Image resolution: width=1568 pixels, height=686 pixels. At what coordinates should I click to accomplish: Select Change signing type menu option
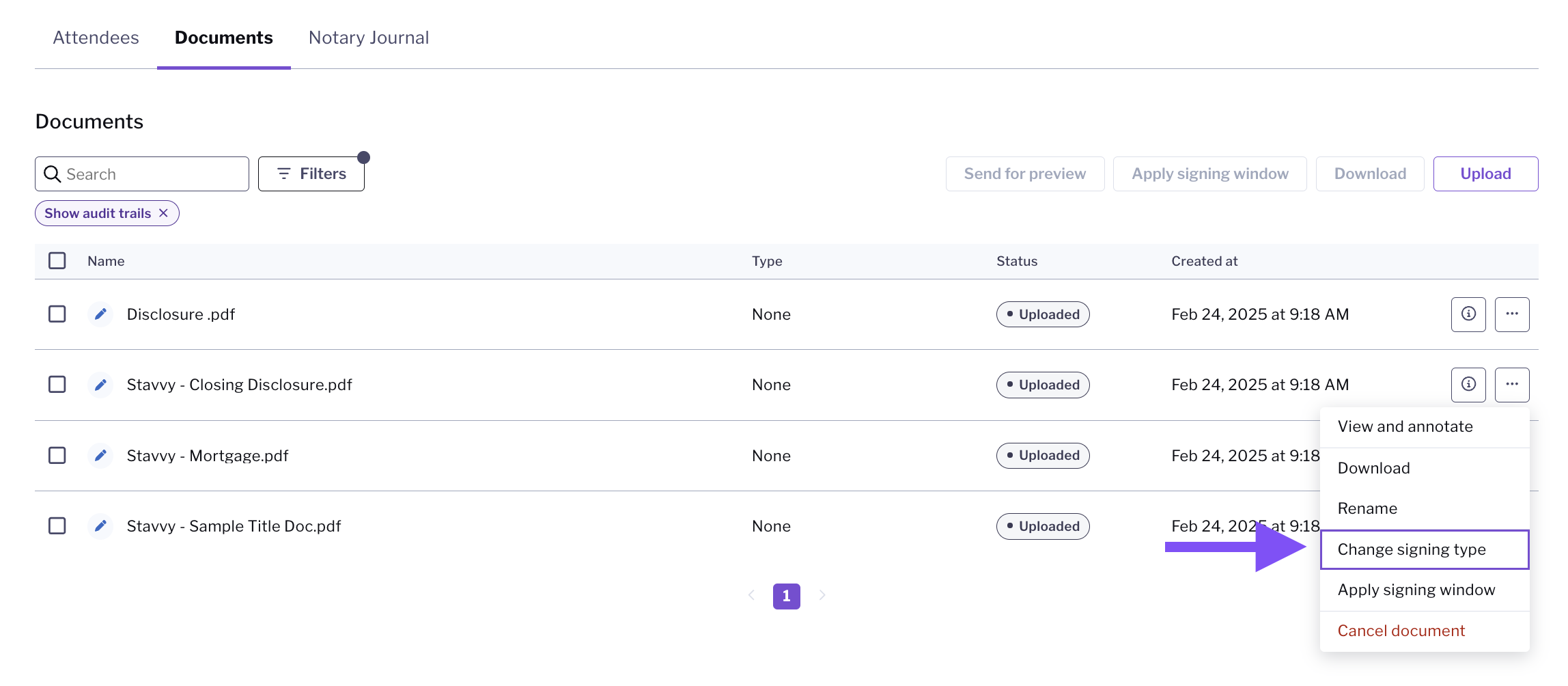(x=1425, y=549)
